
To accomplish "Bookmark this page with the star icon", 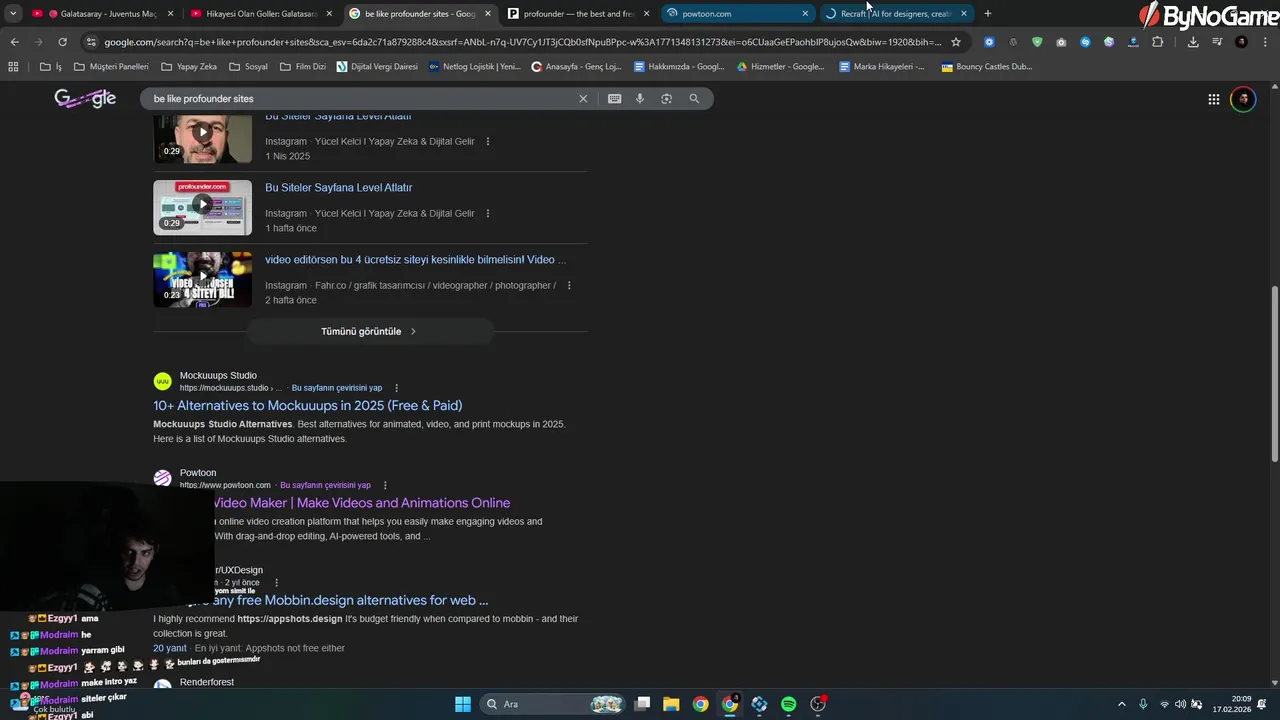I will coord(956,42).
